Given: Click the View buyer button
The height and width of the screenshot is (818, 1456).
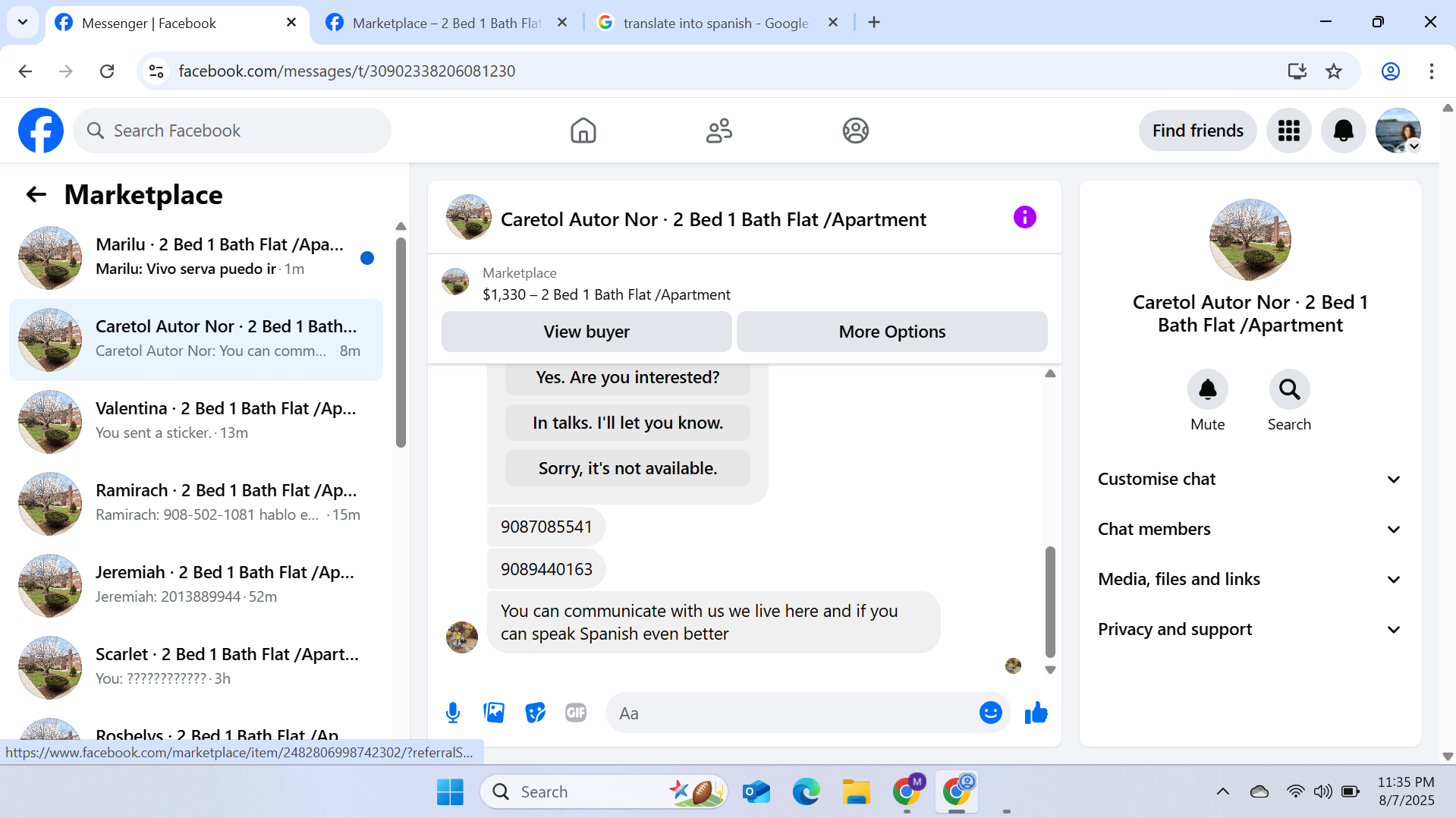Looking at the screenshot, I should tap(586, 332).
